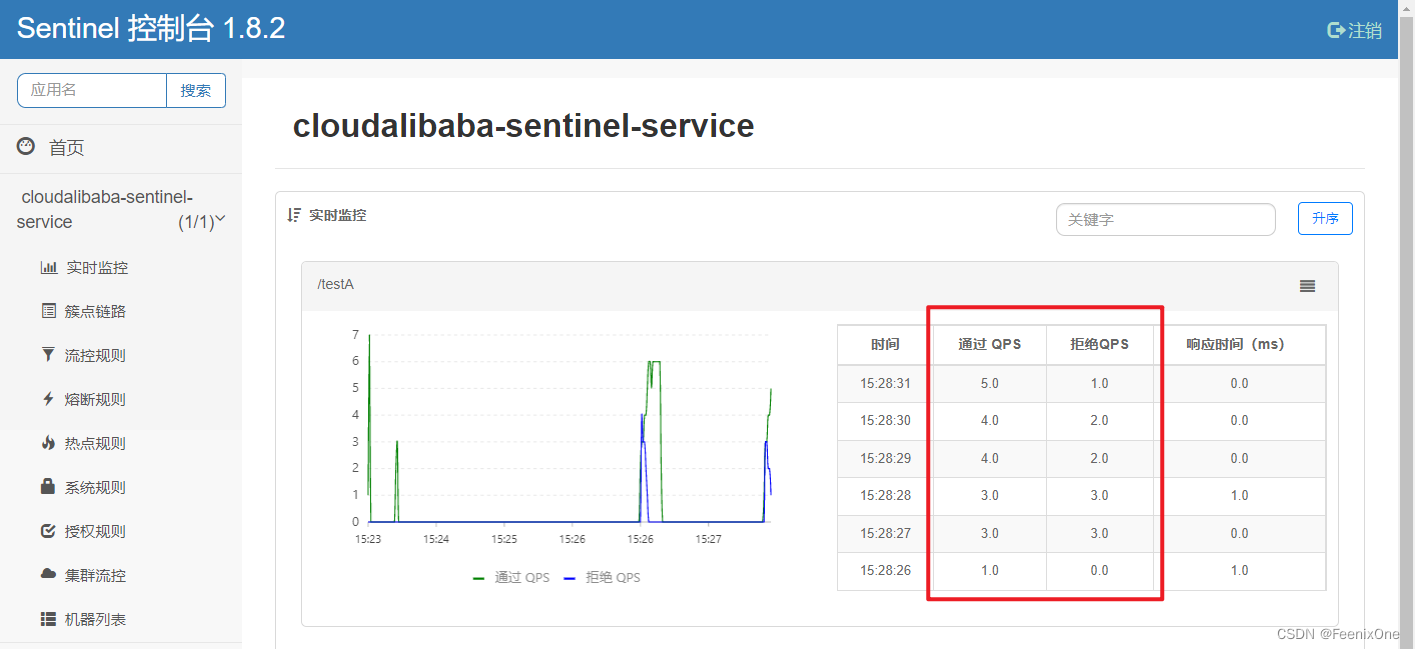1415x649 pixels.
Task: Open the /testA chart hamburger menu
Action: [1307, 286]
